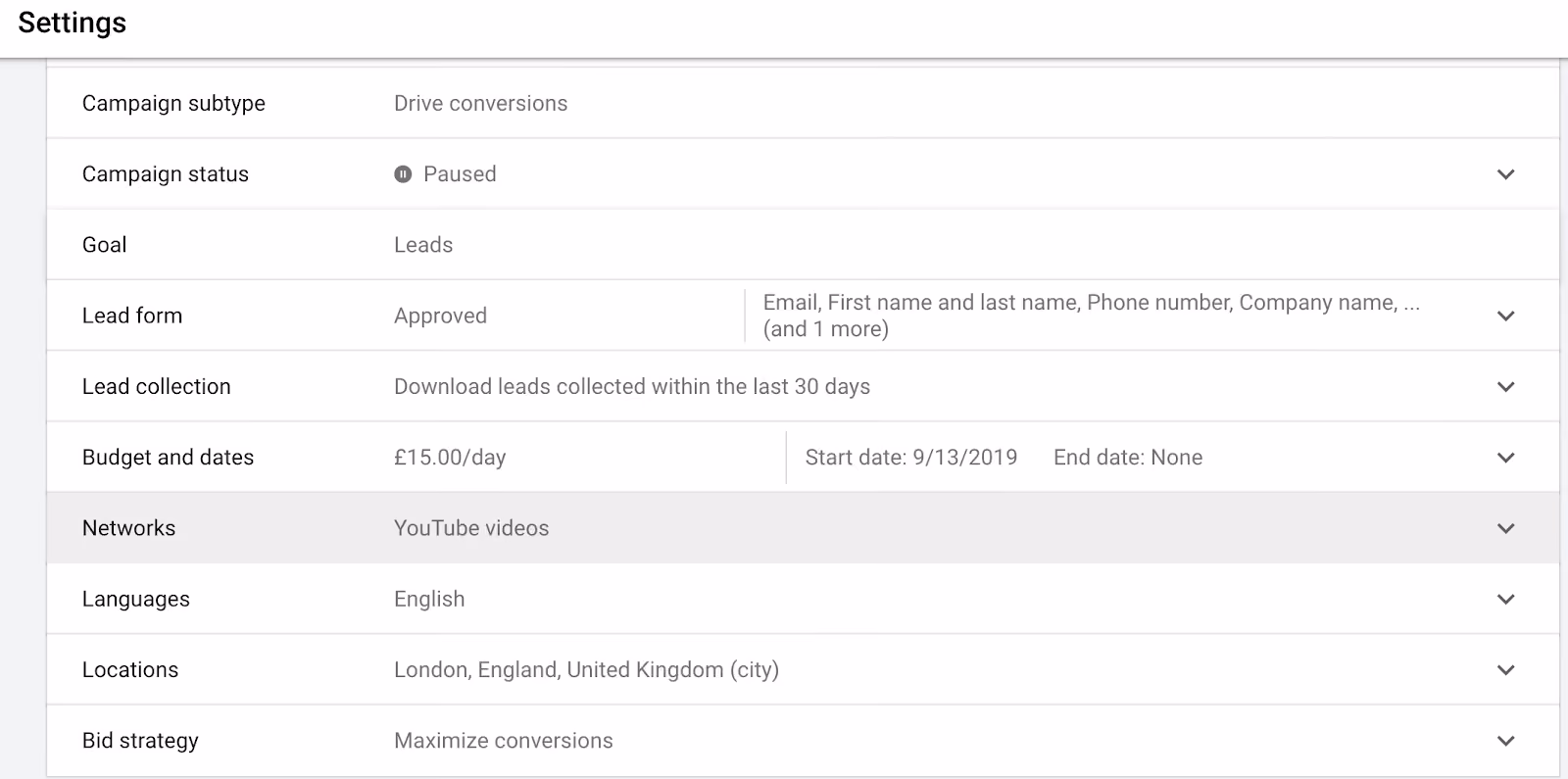Expand the Campaign status row chevron
The width and height of the screenshot is (1568, 779).
click(x=1506, y=174)
